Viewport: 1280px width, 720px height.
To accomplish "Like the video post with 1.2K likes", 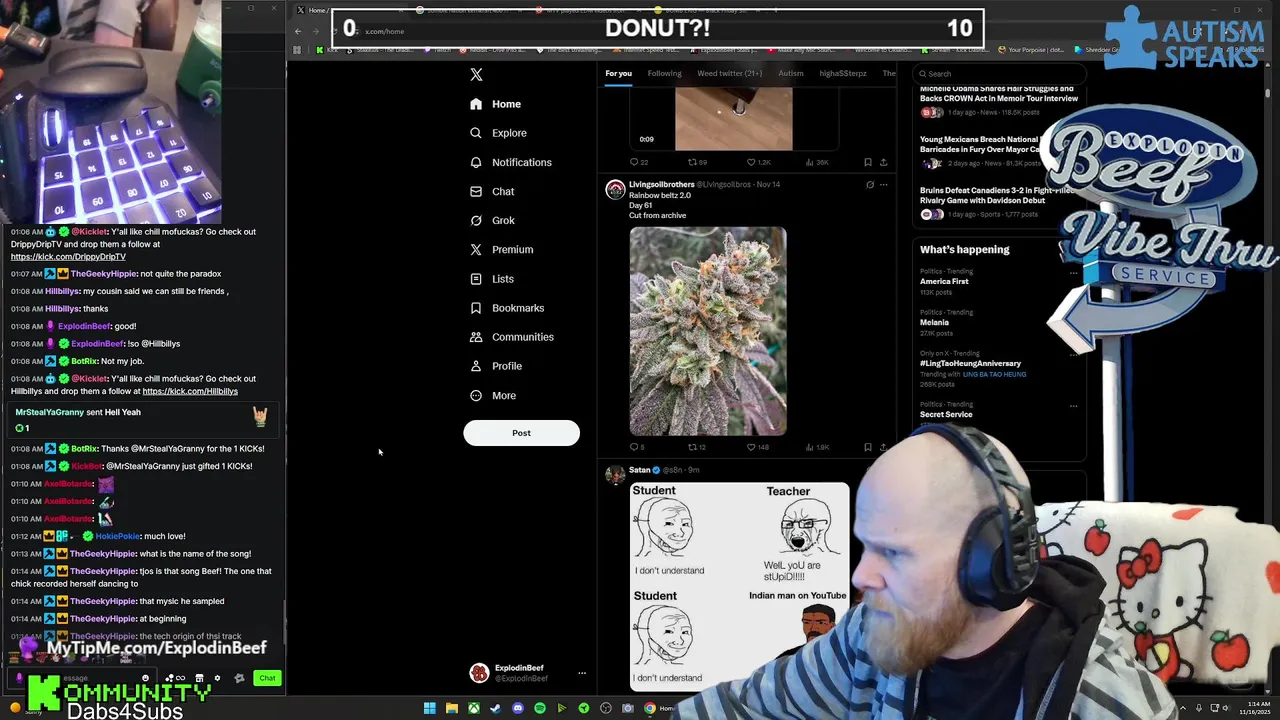I will (757, 162).
